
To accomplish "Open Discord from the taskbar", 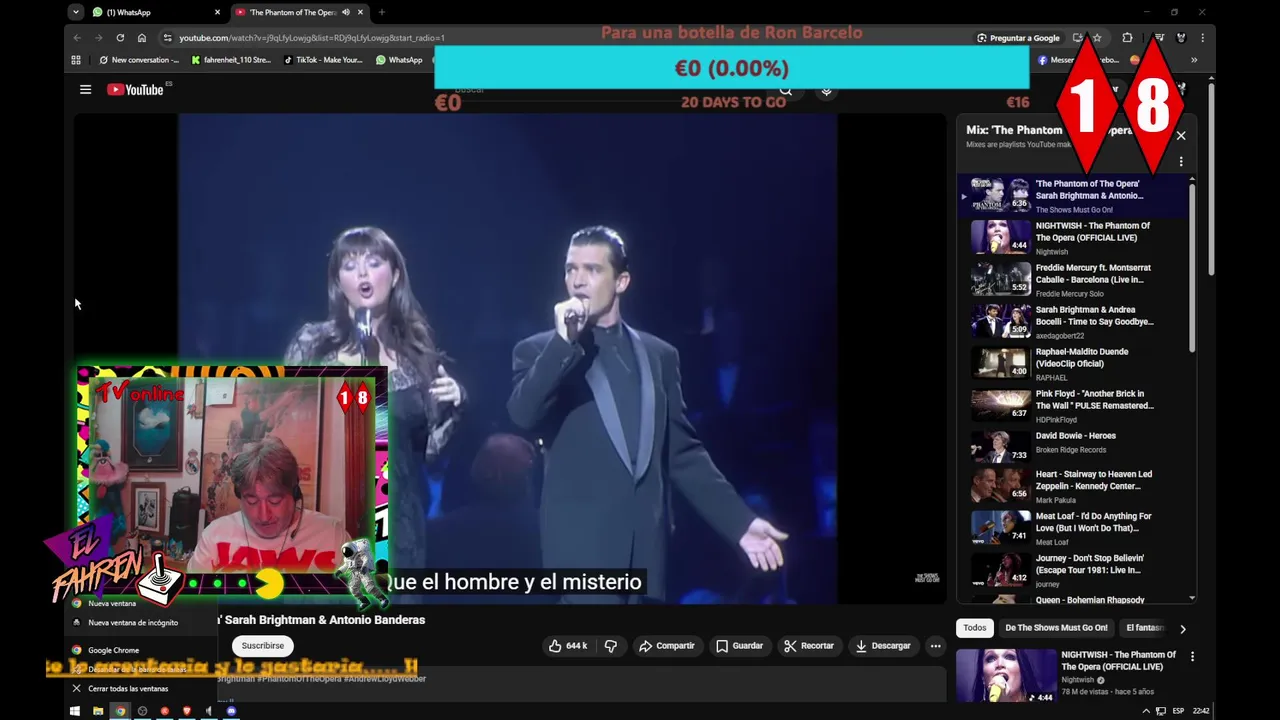I will pos(231,711).
